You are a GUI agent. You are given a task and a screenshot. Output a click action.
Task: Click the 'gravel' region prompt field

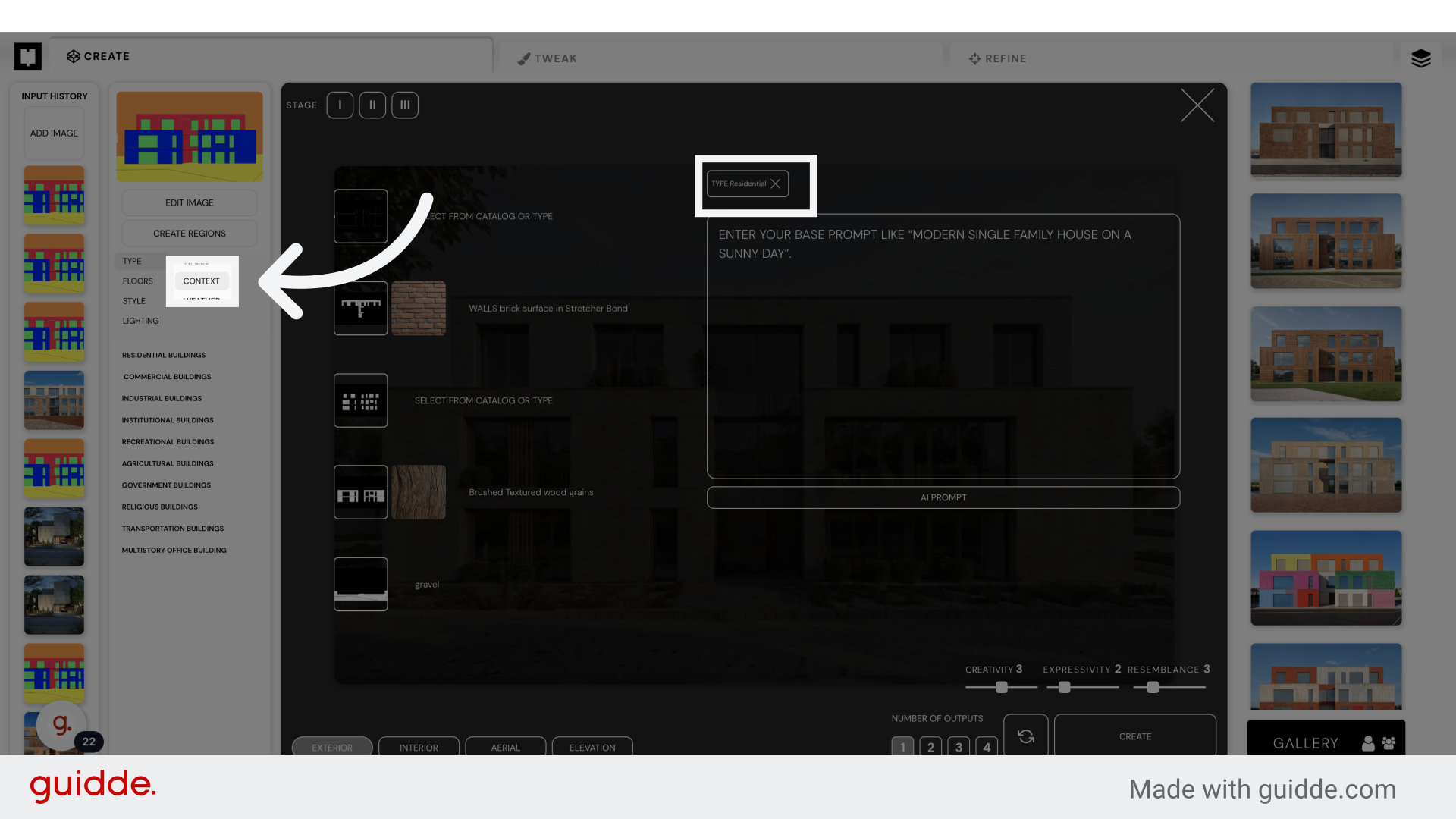[x=427, y=584]
